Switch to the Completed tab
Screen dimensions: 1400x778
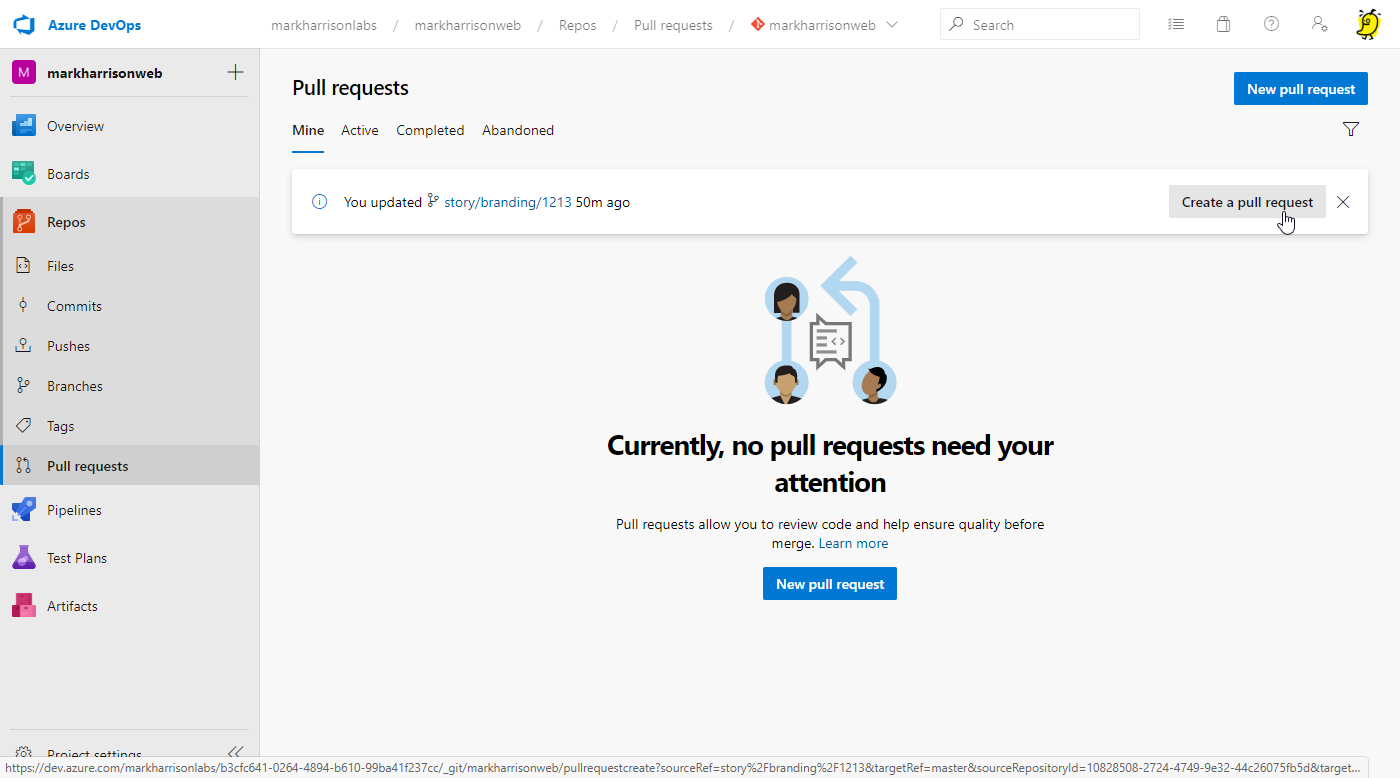tap(430, 130)
